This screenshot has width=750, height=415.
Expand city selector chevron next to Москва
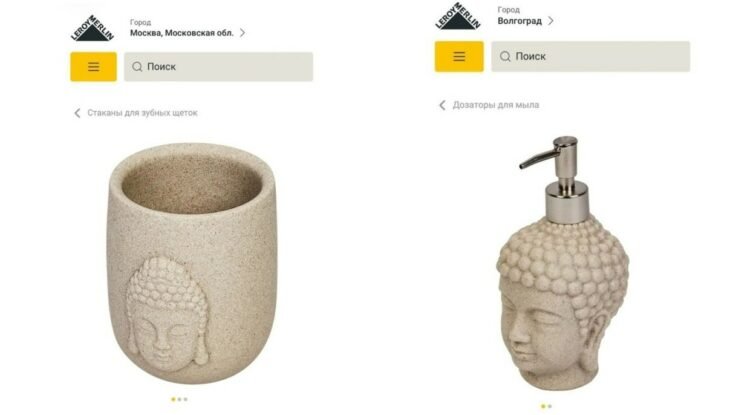[242, 33]
